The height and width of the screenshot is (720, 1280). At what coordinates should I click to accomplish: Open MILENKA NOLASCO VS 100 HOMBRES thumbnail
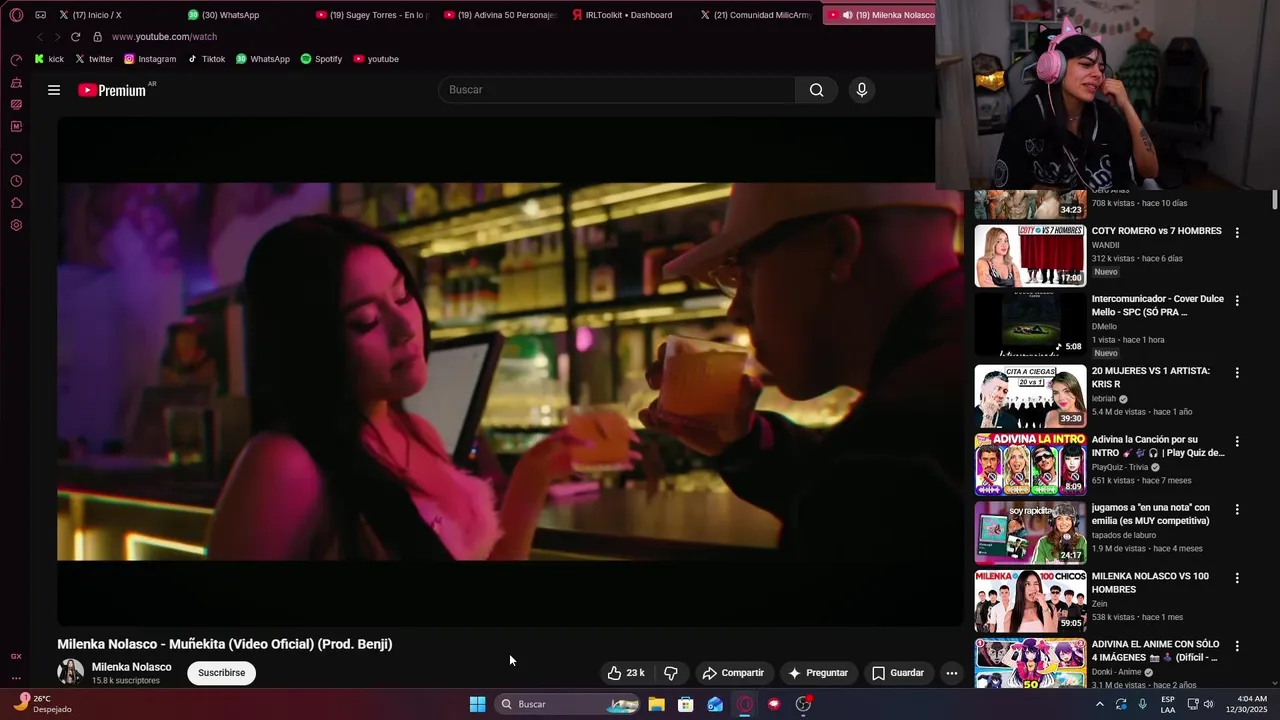[1030, 601]
